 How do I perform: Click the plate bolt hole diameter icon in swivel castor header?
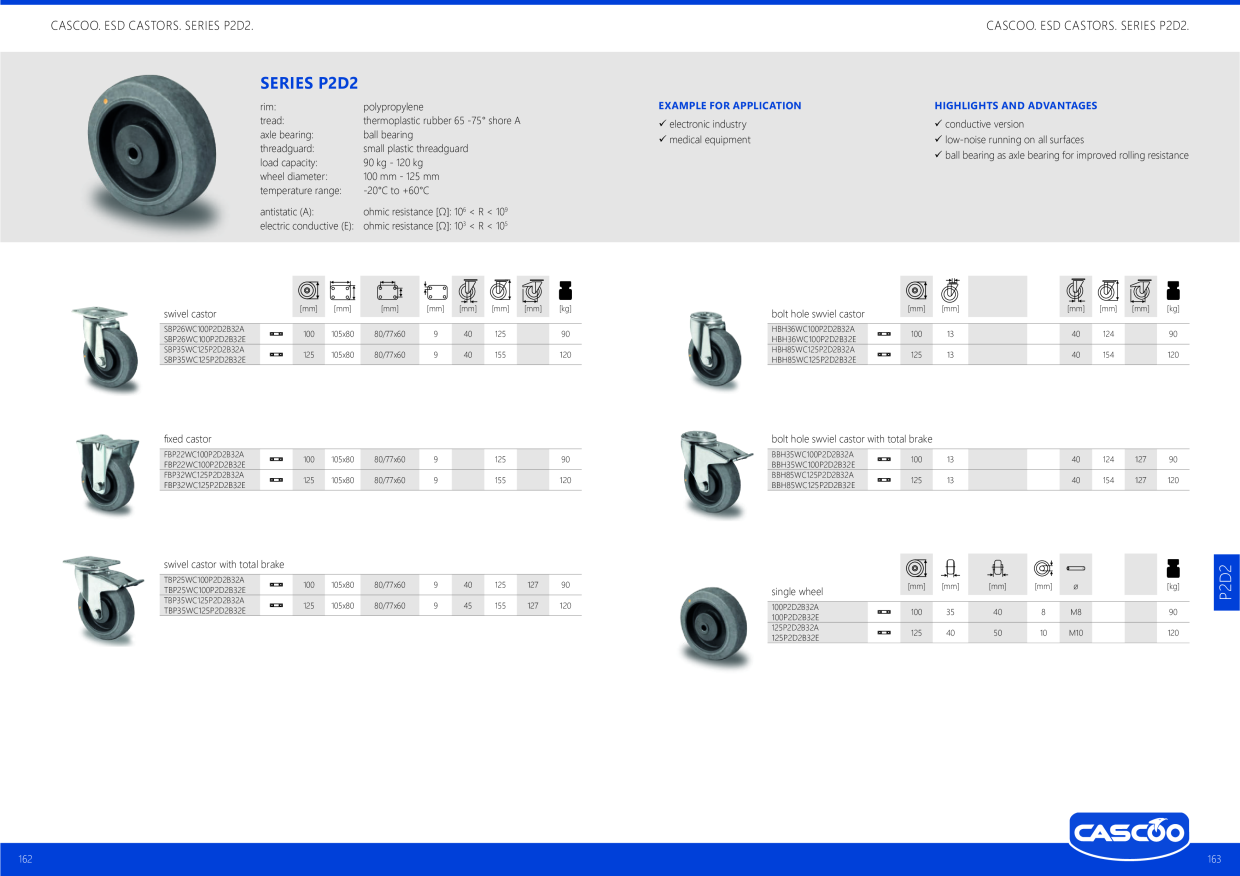(x=435, y=290)
